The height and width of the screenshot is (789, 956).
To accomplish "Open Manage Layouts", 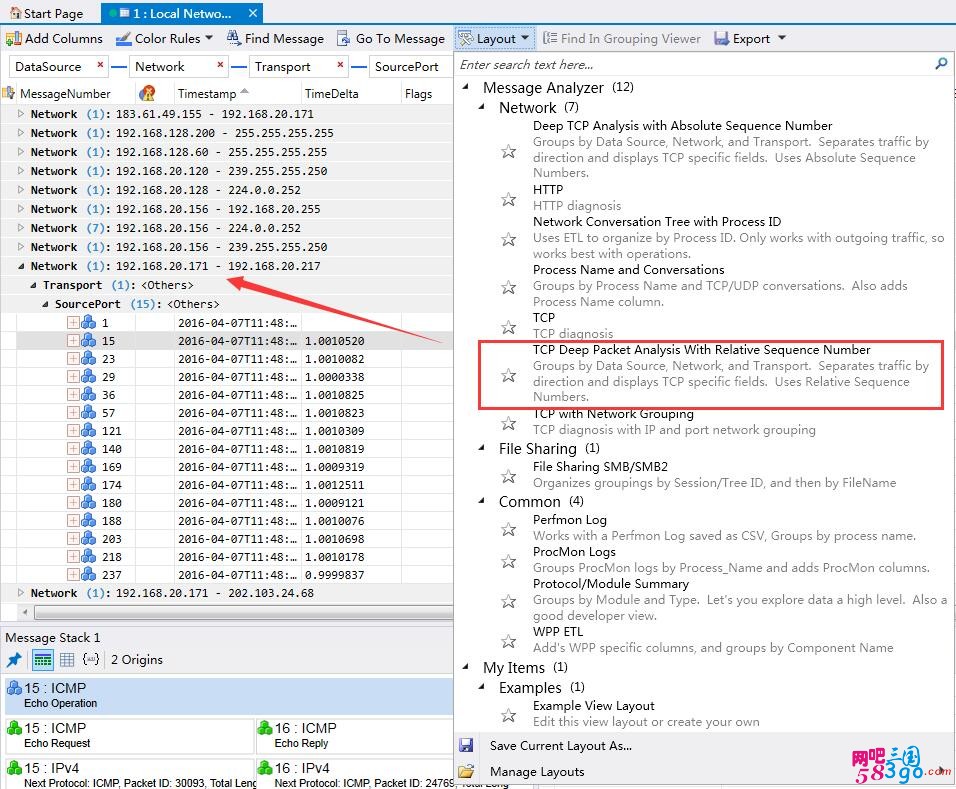I will pyautogui.click(x=537, y=772).
